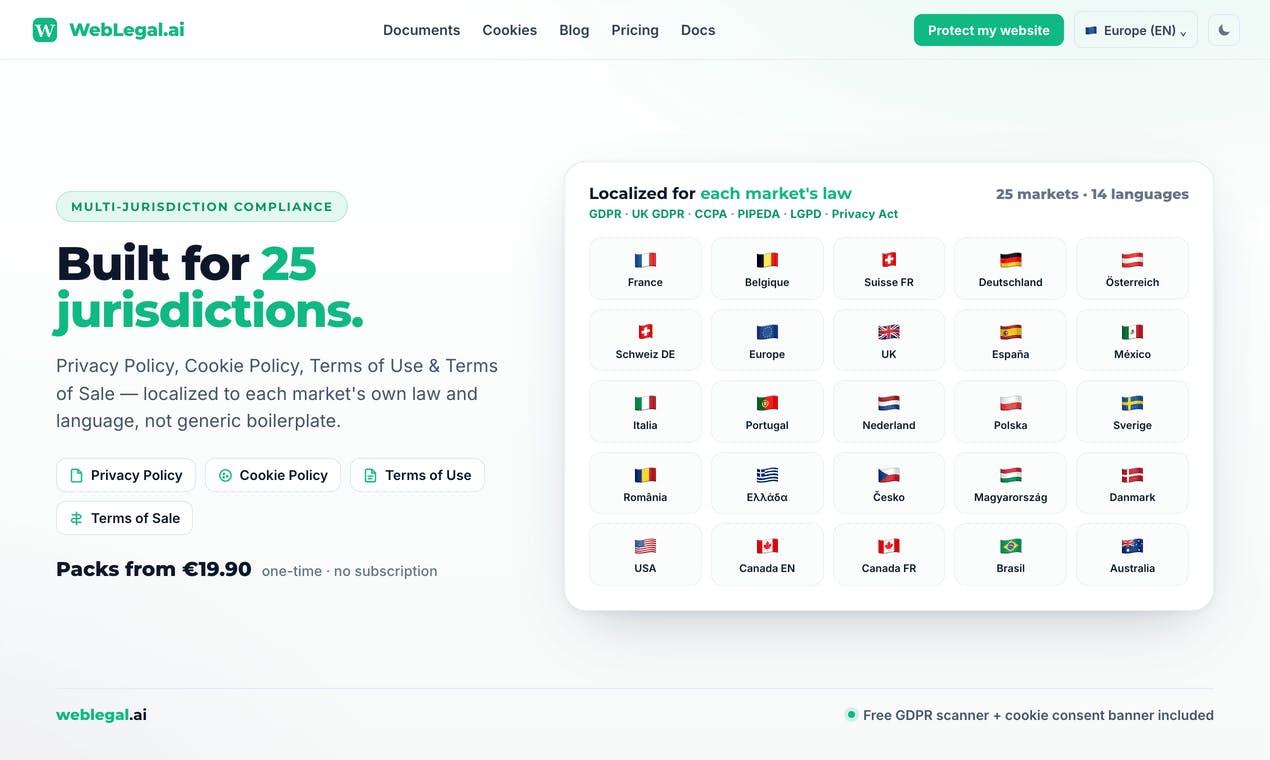Click the 'one-time · no subscription' text
This screenshot has height=760, width=1270.
click(349, 571)
